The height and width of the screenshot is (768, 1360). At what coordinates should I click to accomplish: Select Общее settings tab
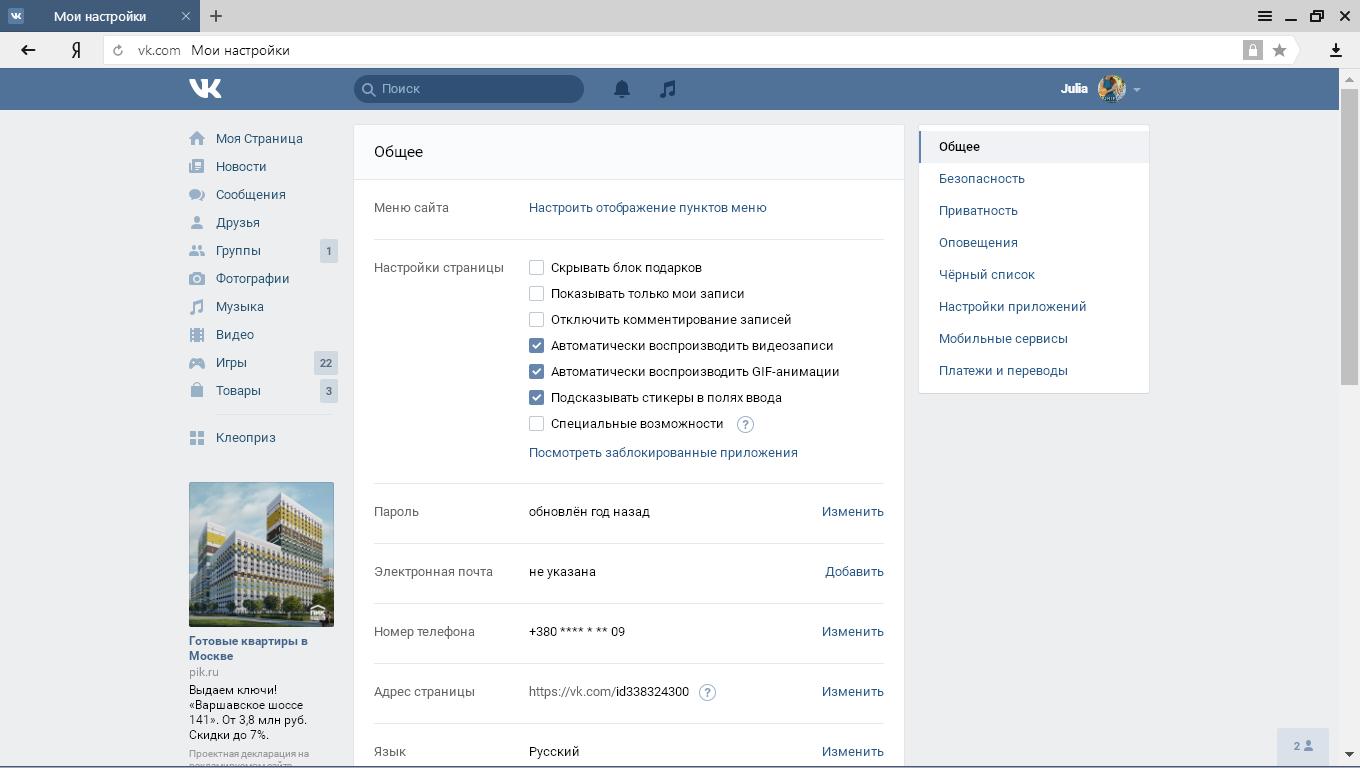pyautogui.click(x=1034, y=147)
